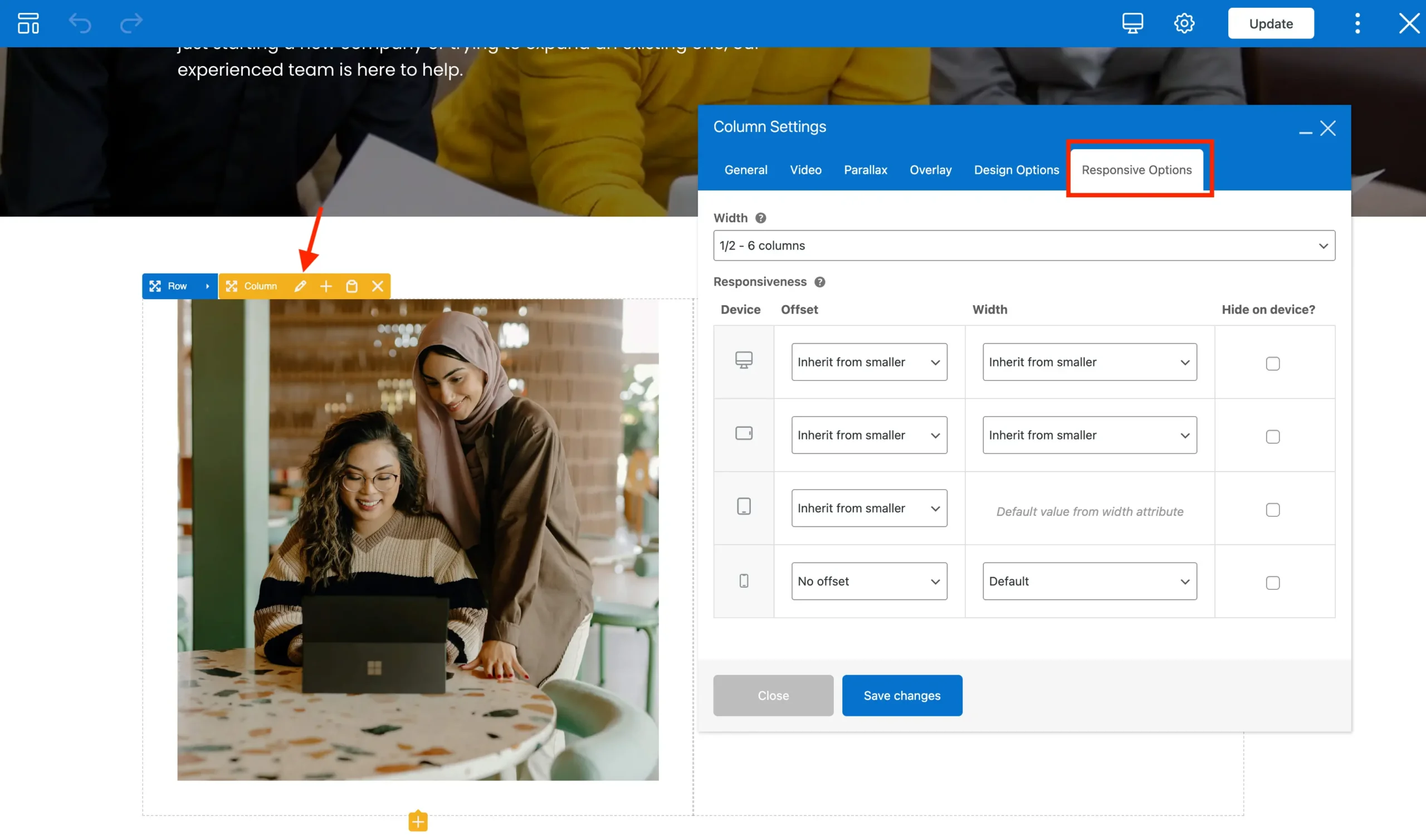The image size is (1426, 840).
Task: Open the Width help tooltip icon
Action: [x=761, y=217]
